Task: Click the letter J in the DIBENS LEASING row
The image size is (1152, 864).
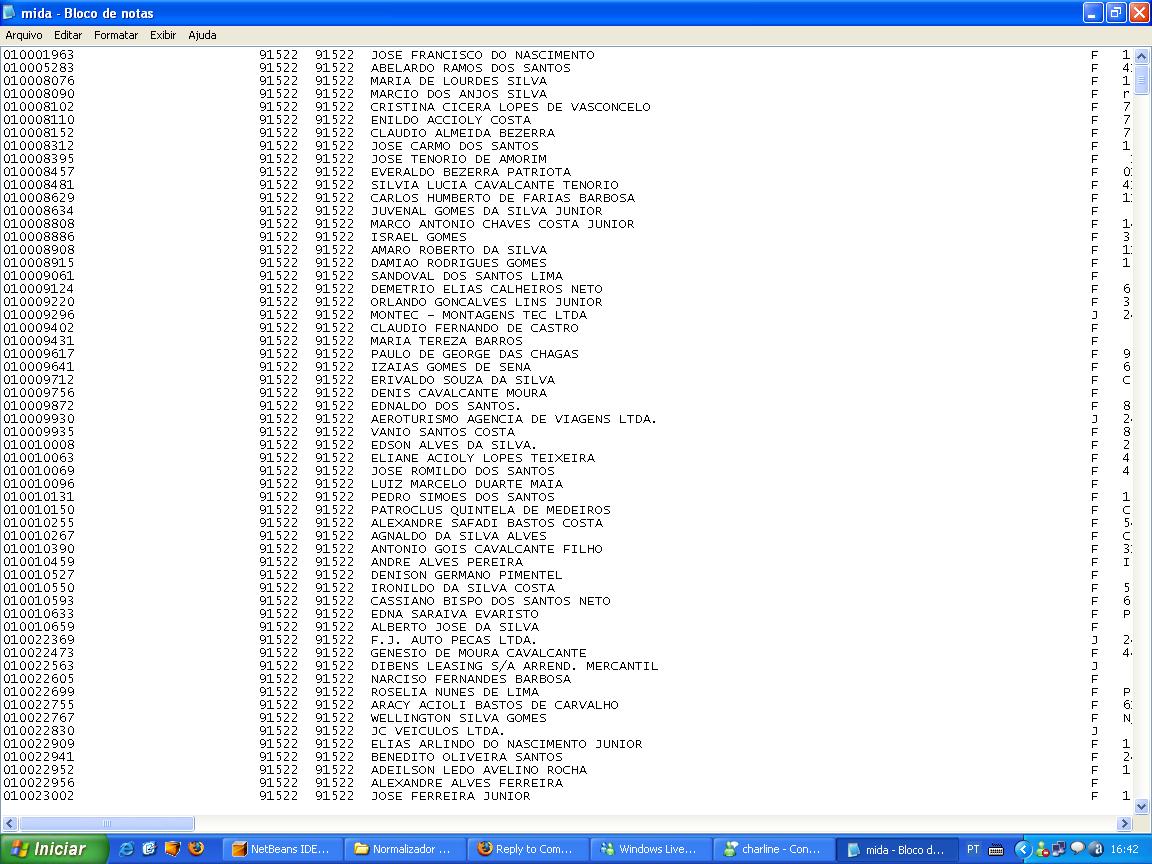Action: [x=1095, y=666]
